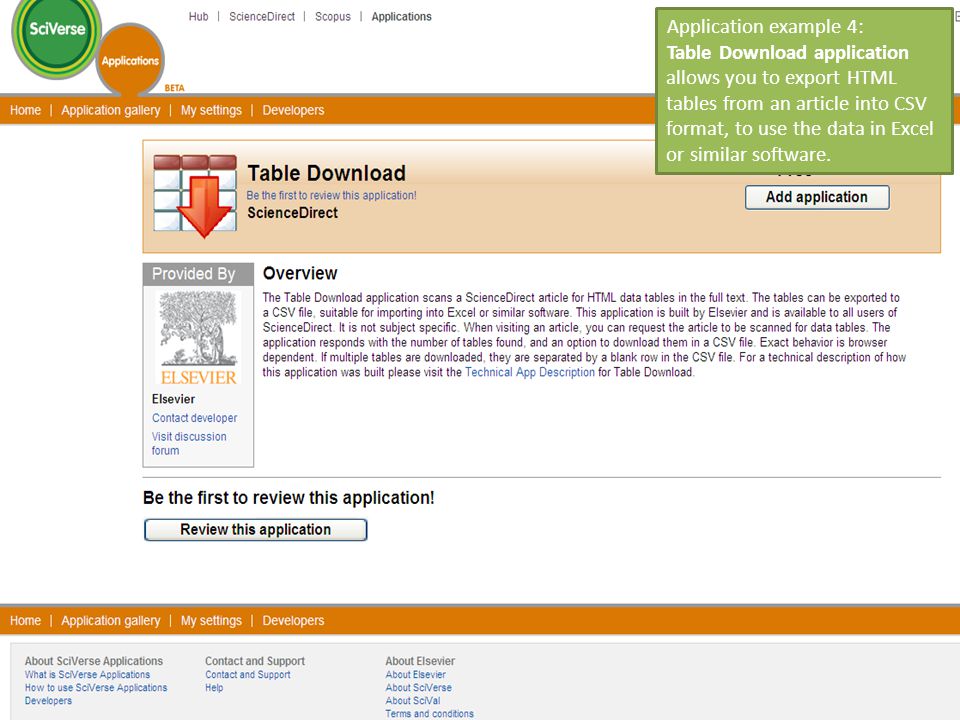
Task: Click About SciVerse Applications footer heading
Action: [x=94, y=661]
